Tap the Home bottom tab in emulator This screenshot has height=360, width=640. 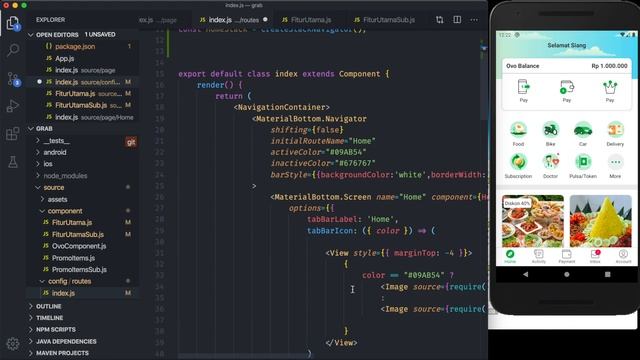click(510, 256)
